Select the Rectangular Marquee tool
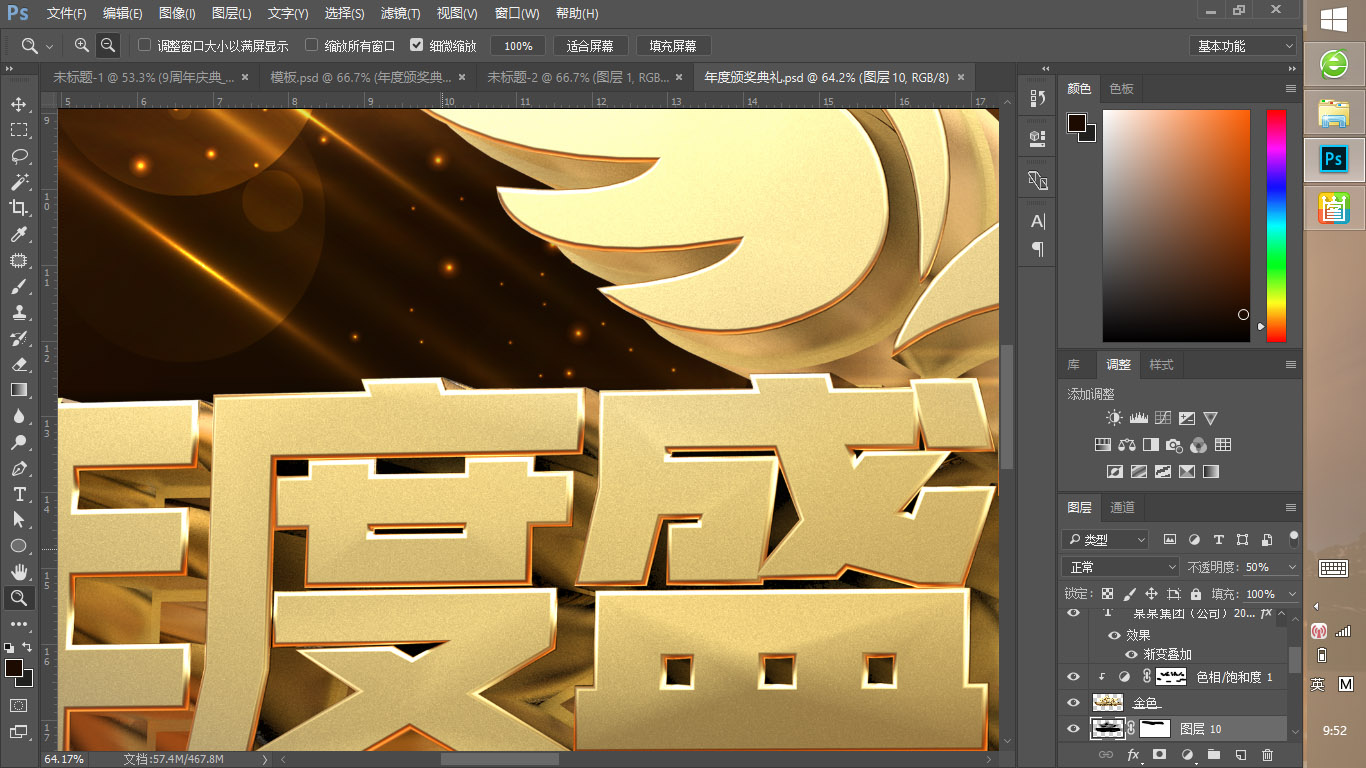 [x=19, y=130]
